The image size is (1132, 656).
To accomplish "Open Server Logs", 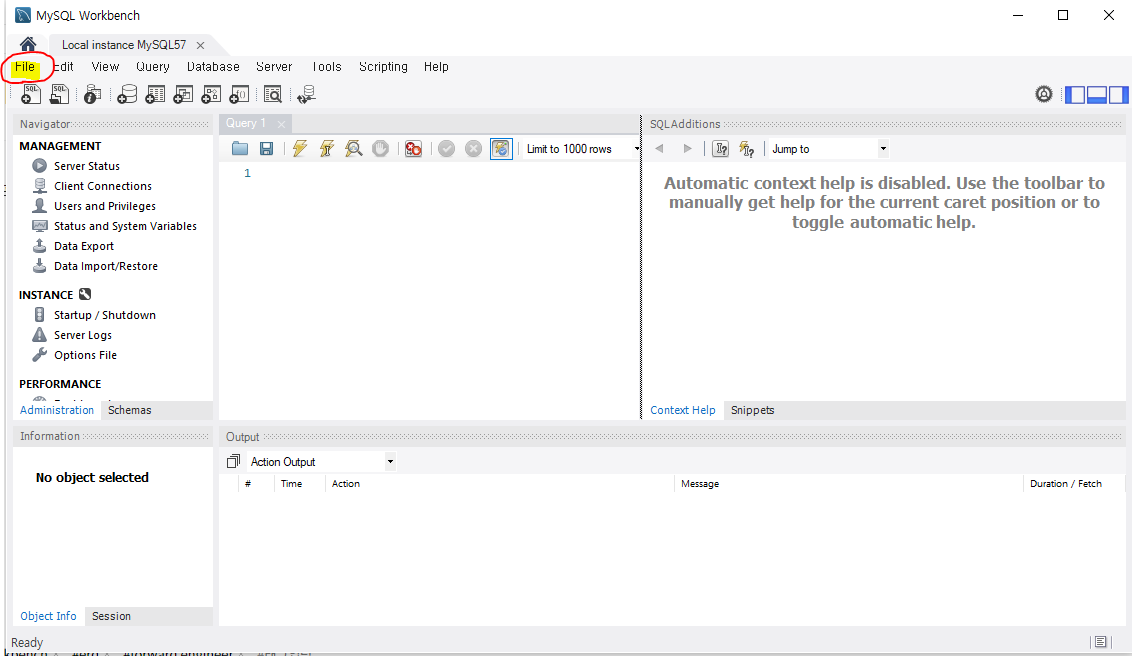I will [82, 335].
